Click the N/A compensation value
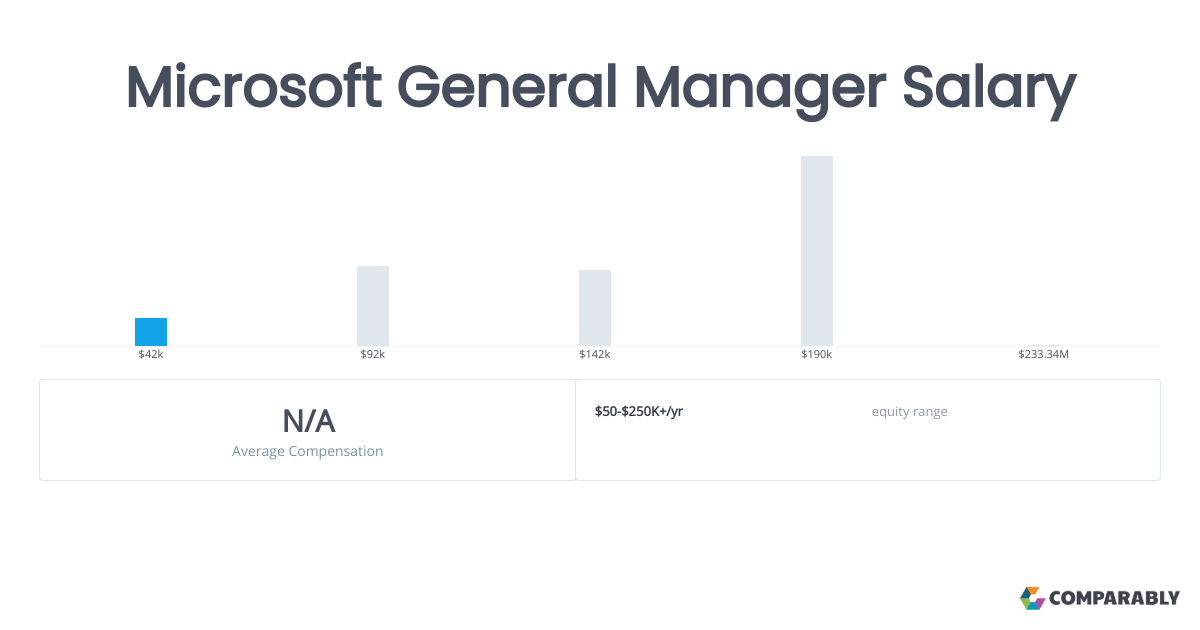The image size is (1200, 630). coord(308,421)
